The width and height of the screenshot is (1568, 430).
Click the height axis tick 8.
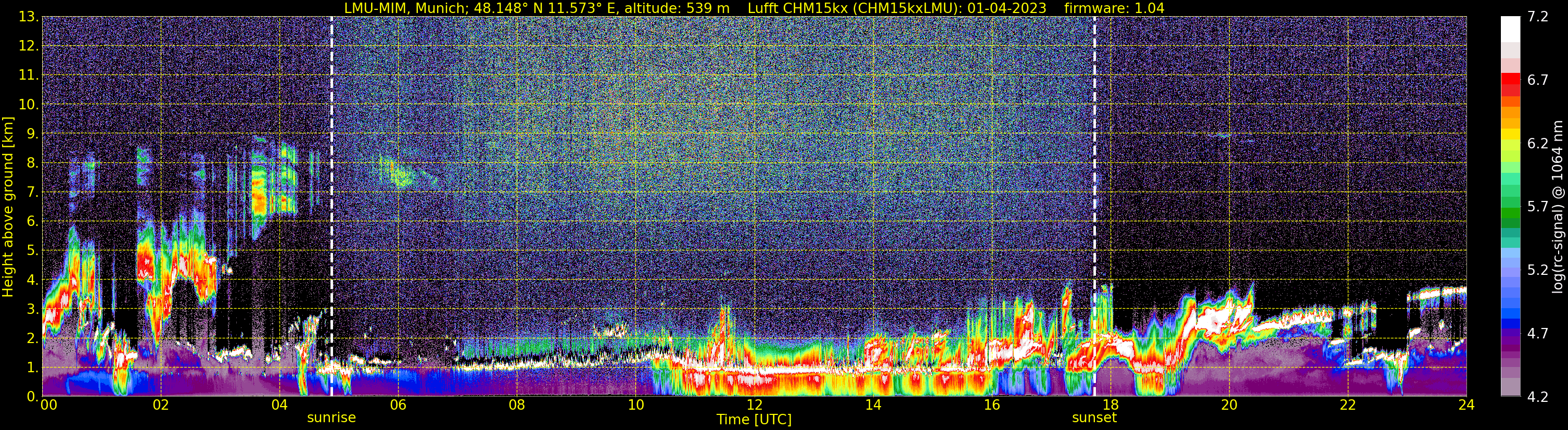coord(33,162)
